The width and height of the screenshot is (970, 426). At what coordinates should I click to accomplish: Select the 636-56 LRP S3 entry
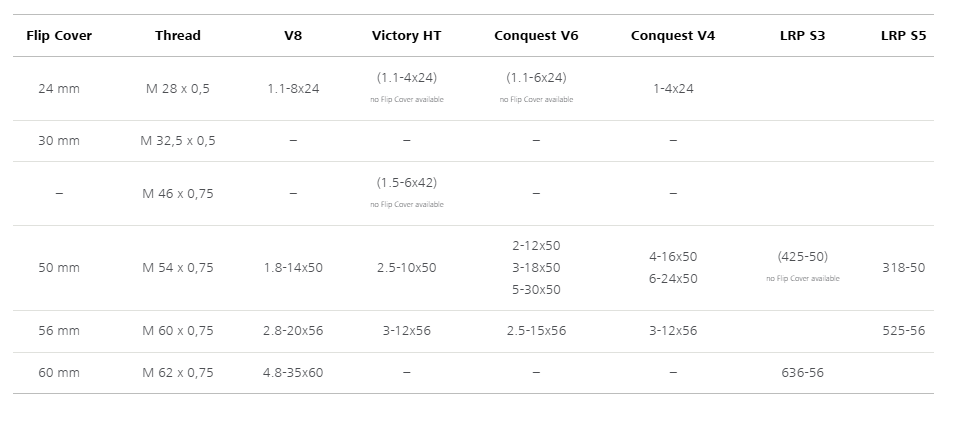[x=802, y=373]
